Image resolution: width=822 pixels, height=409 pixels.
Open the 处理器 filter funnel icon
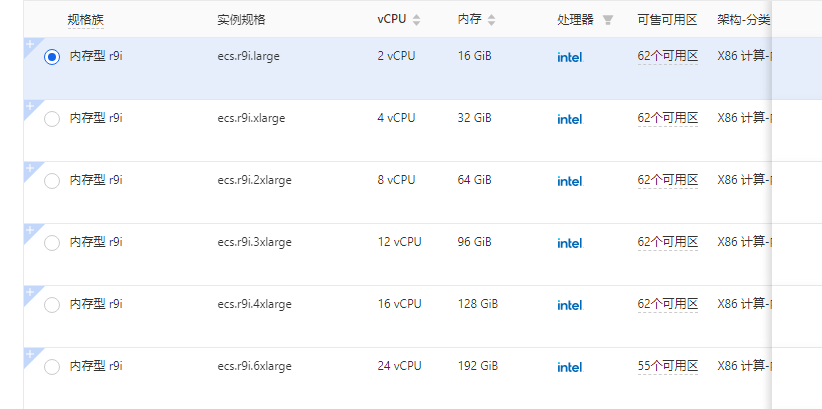(607, 20)
